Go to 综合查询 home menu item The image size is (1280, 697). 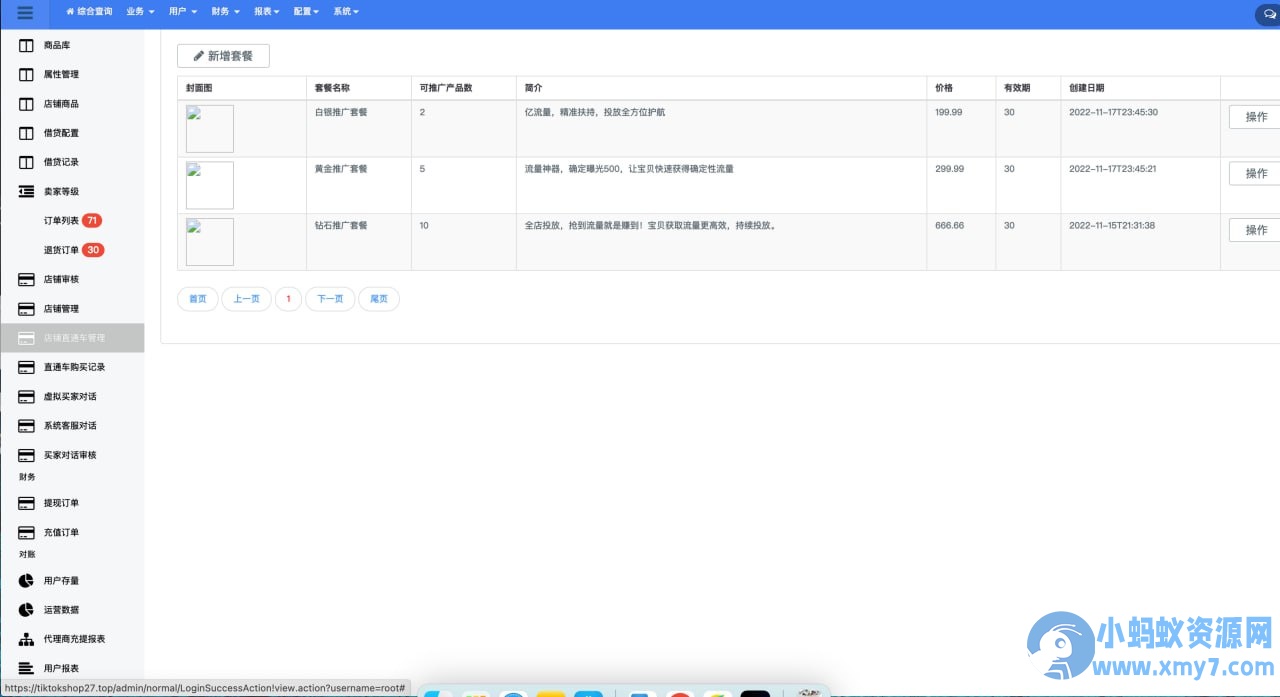click(89, 12)
